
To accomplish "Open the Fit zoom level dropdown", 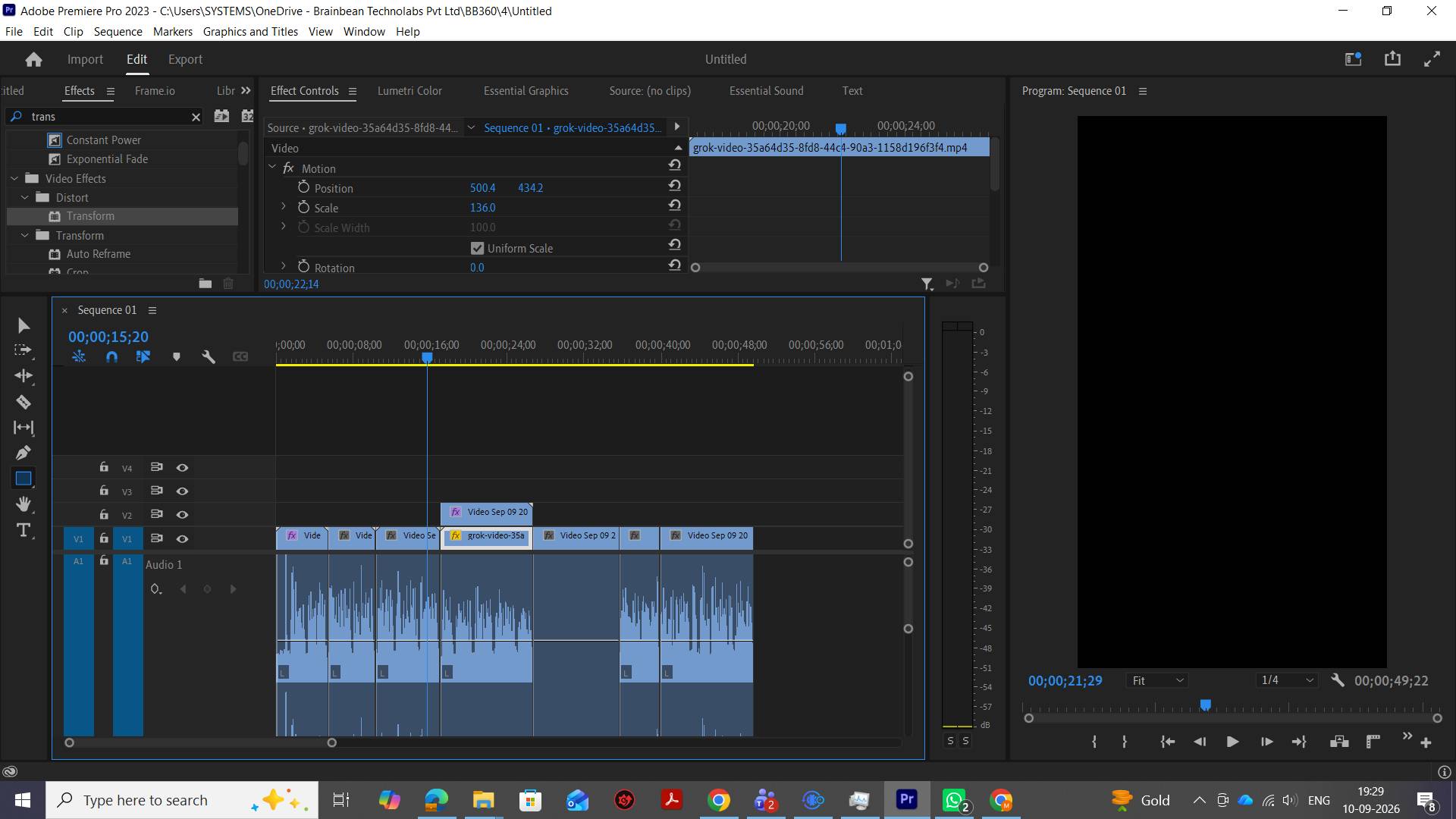I will (x=1157, y=680).
